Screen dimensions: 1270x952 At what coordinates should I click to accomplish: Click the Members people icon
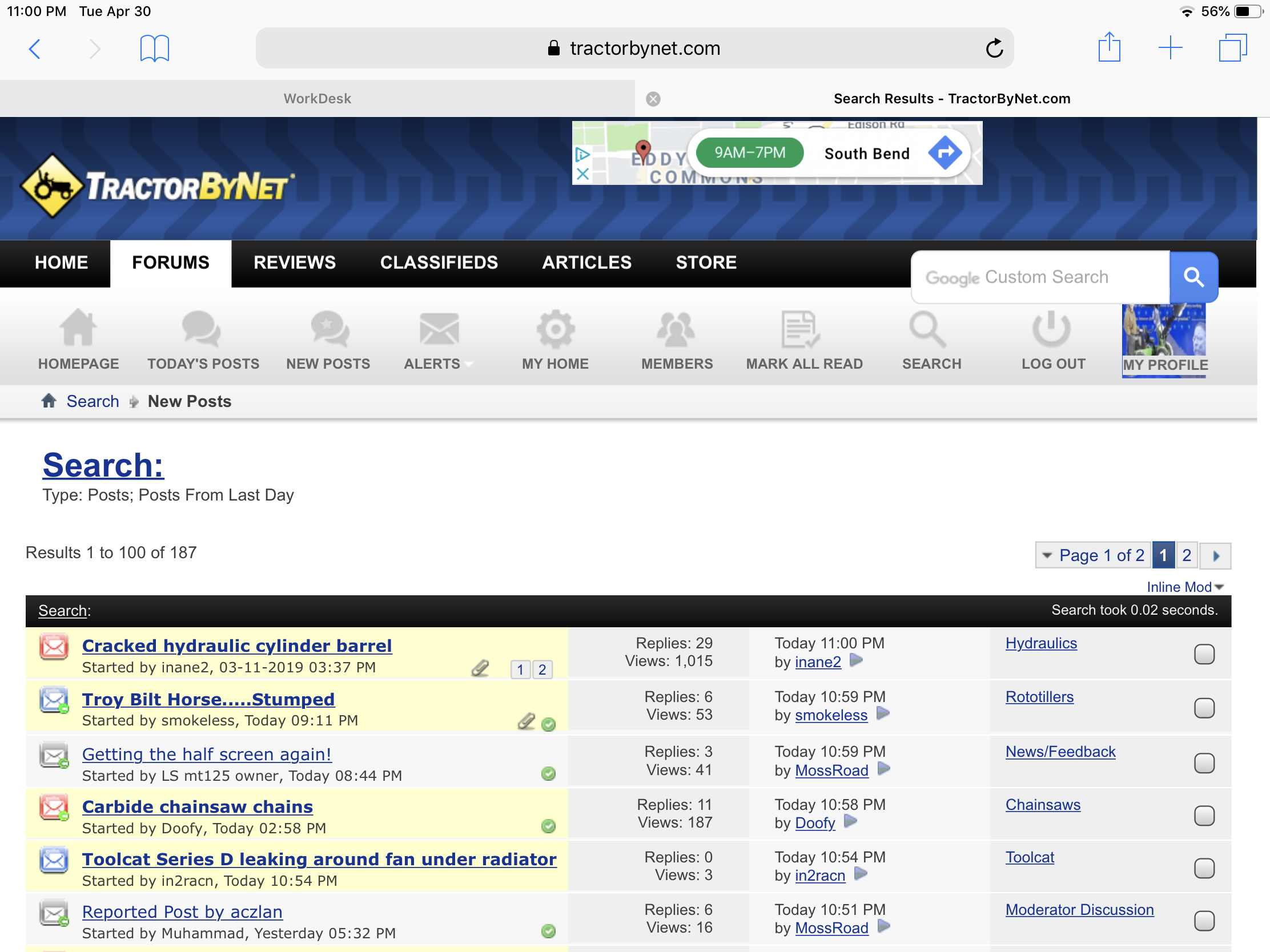(676, 329)
